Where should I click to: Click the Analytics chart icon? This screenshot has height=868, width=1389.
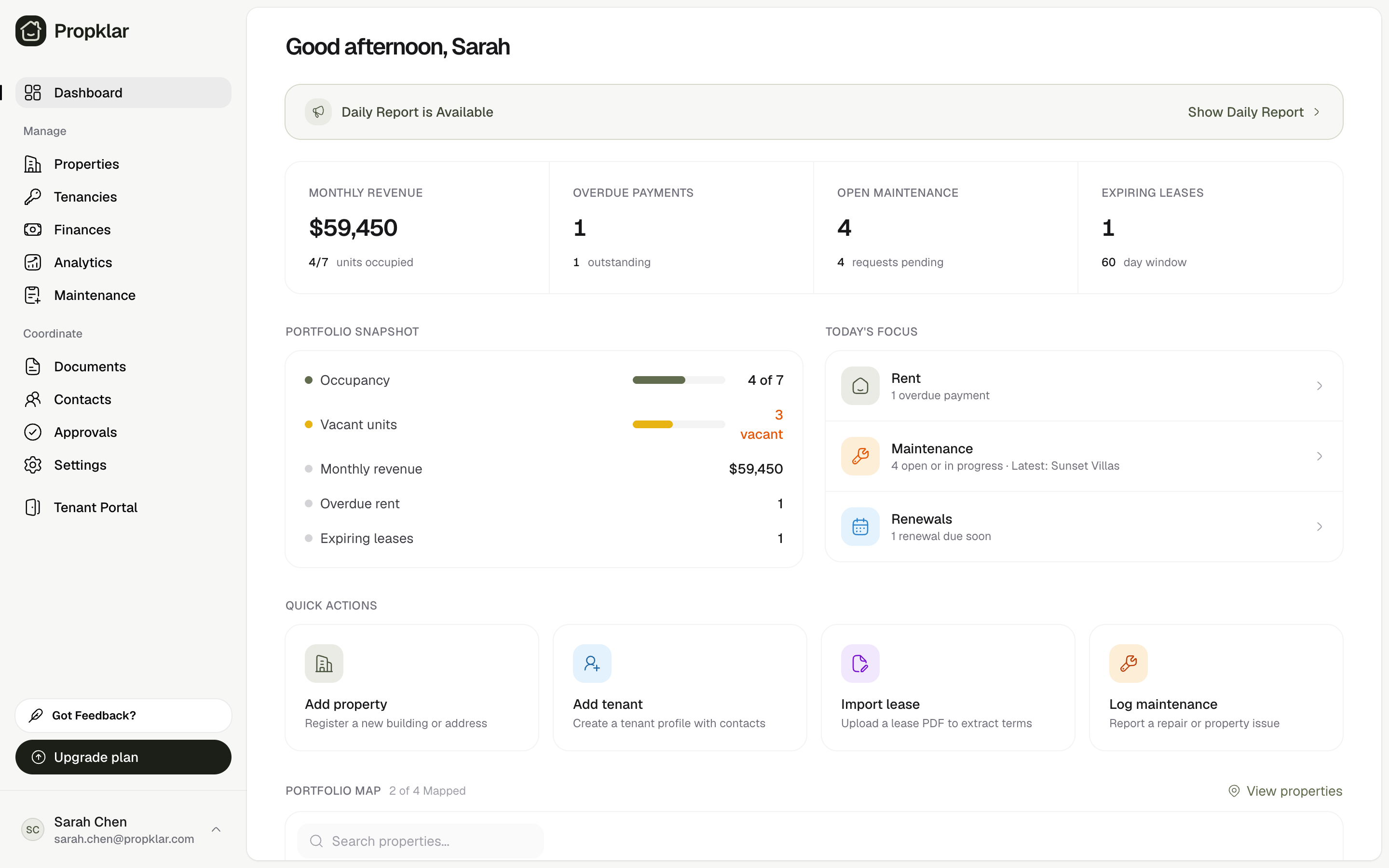tap(33, 262)
